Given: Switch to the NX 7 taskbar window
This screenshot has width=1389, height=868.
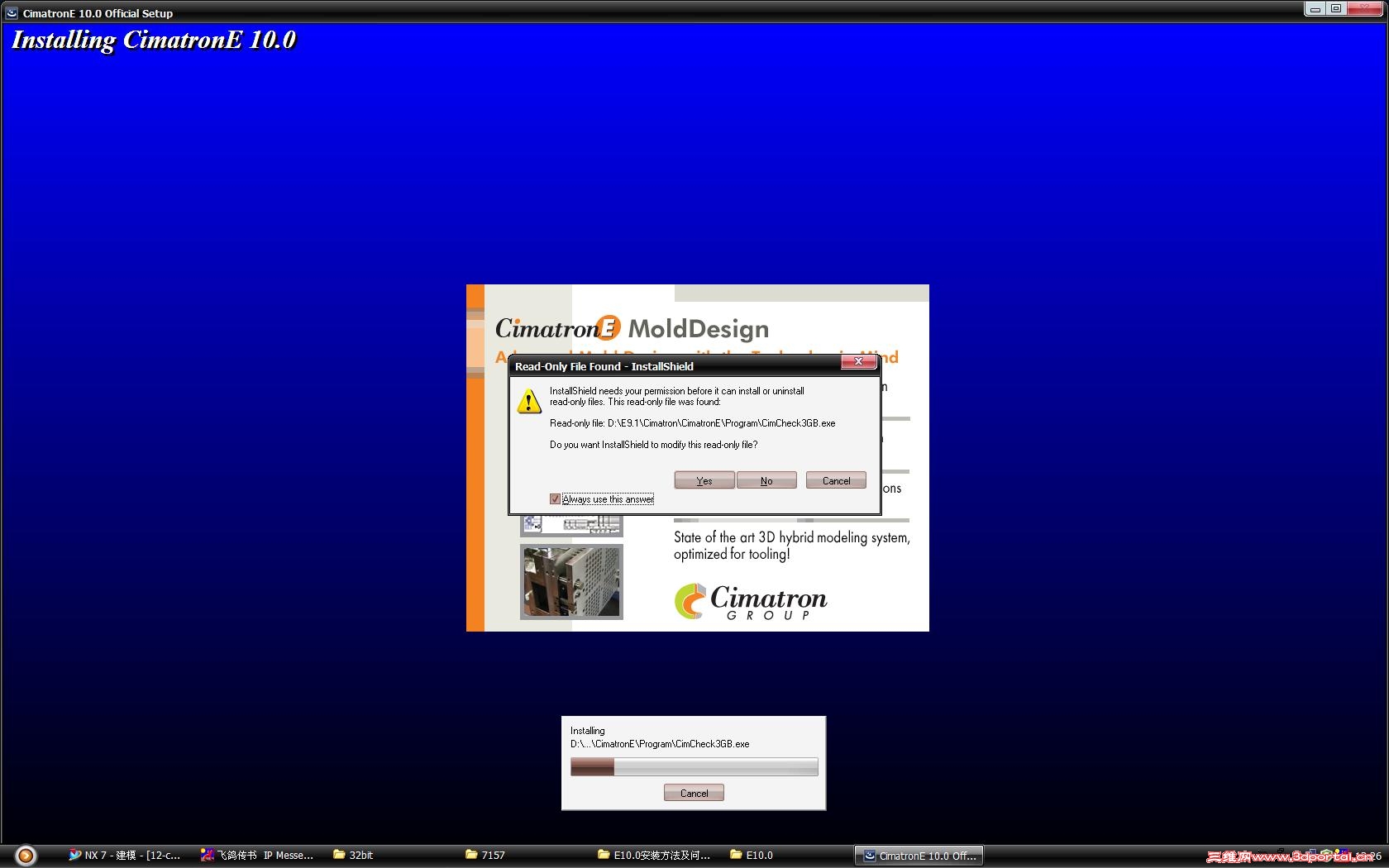Looking at the screenshot, I should pyautogui.click(x=125, y=856).
